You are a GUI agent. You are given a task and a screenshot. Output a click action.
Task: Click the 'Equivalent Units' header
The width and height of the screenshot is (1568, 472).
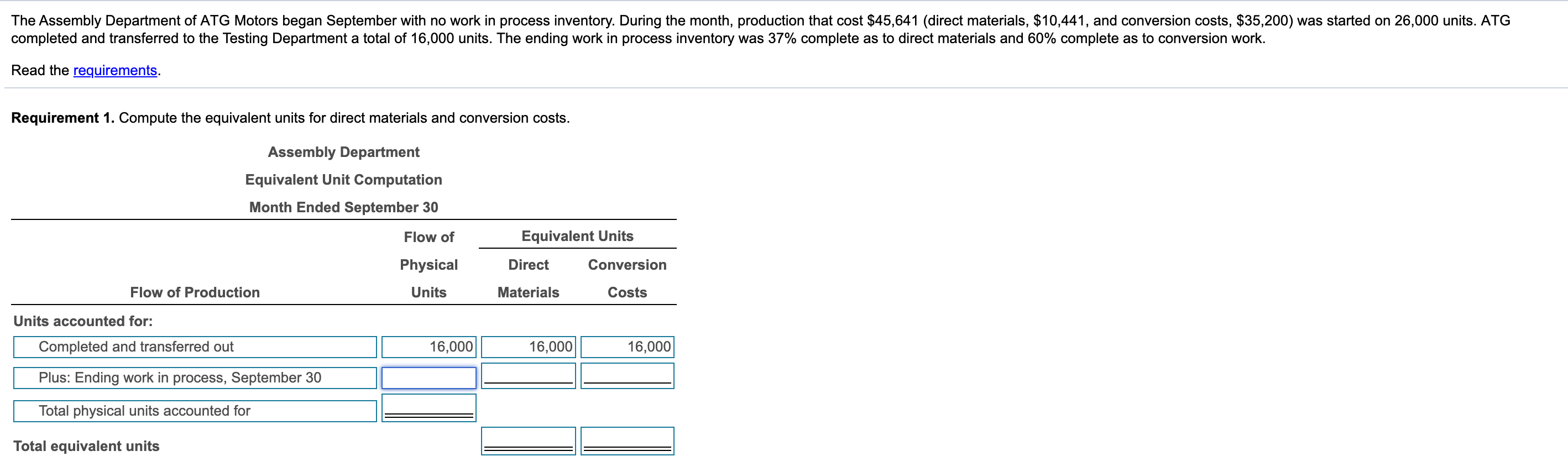tap(577, 236)
